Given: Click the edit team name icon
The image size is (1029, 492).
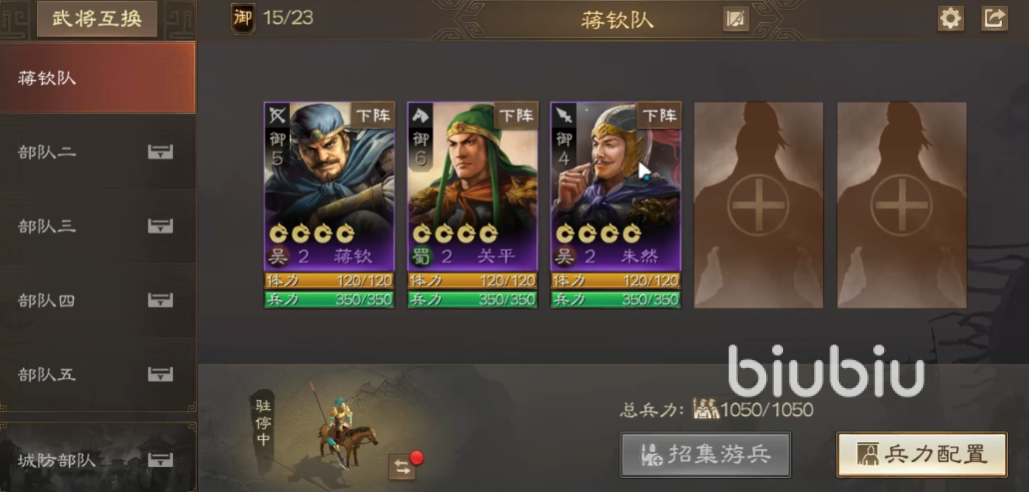Looking at the screenshot, I should point(736,20).
